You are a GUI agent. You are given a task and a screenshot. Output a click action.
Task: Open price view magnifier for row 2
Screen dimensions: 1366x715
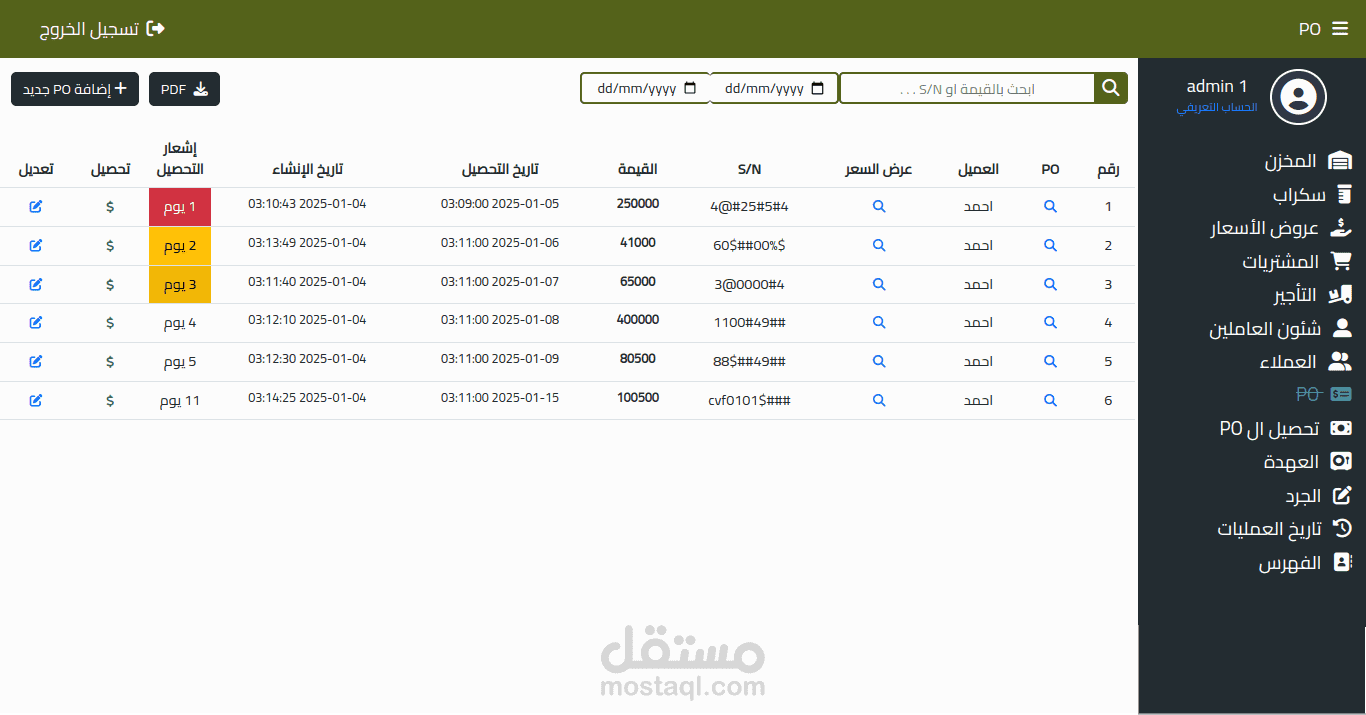(879, 245)
